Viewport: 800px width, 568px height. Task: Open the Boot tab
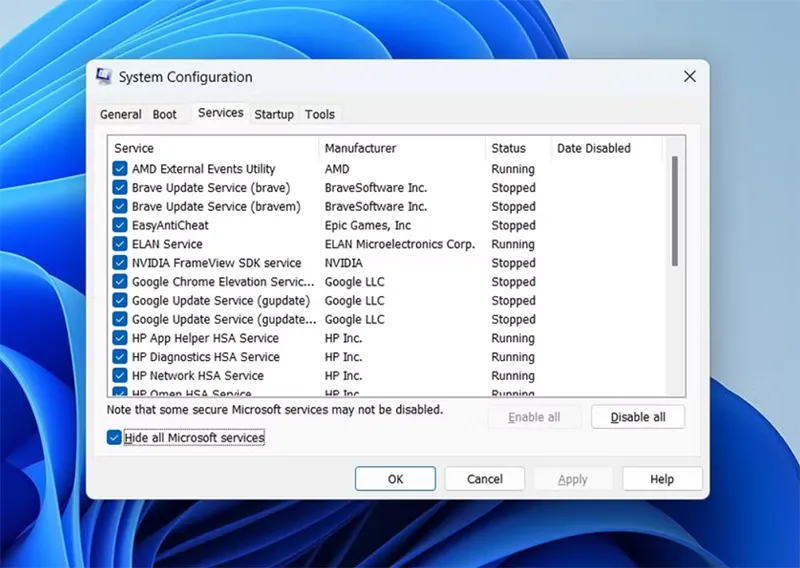(165, 115)
